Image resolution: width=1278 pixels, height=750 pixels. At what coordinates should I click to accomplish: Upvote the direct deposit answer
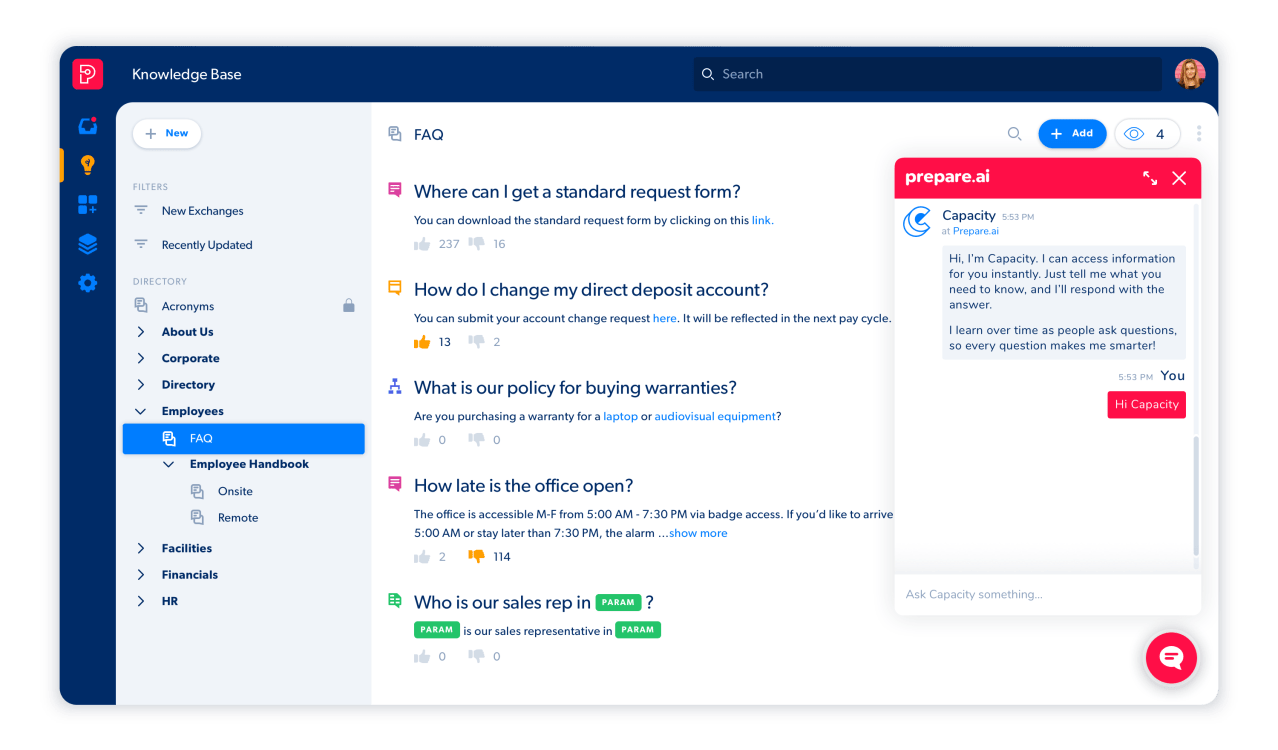click(x=422, y=341)
